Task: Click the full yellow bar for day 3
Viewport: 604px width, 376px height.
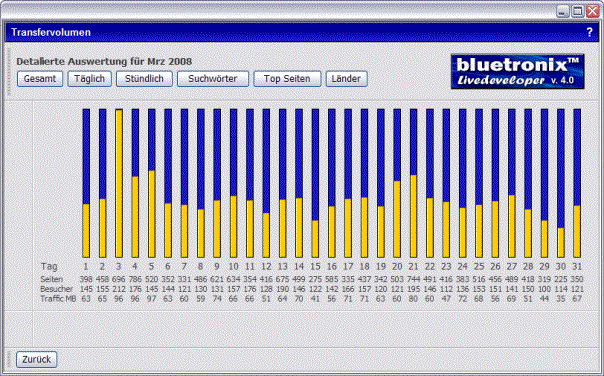Action: (x=119, y=183)
